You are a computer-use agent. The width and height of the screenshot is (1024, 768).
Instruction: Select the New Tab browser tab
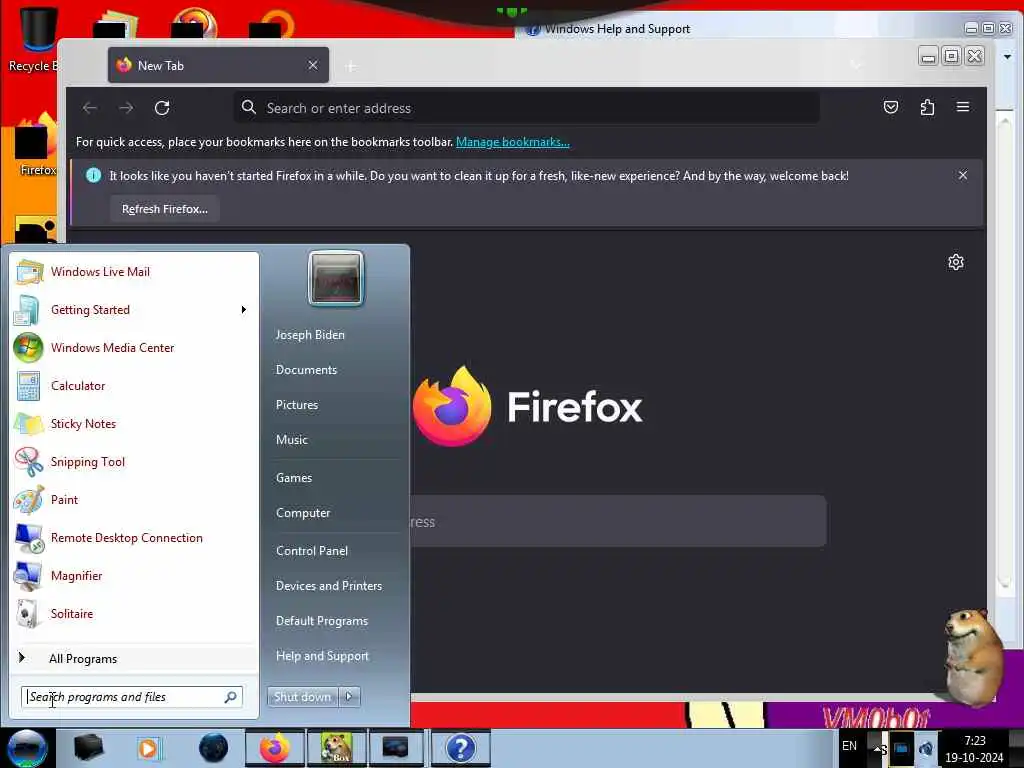[x=218, y=65]
